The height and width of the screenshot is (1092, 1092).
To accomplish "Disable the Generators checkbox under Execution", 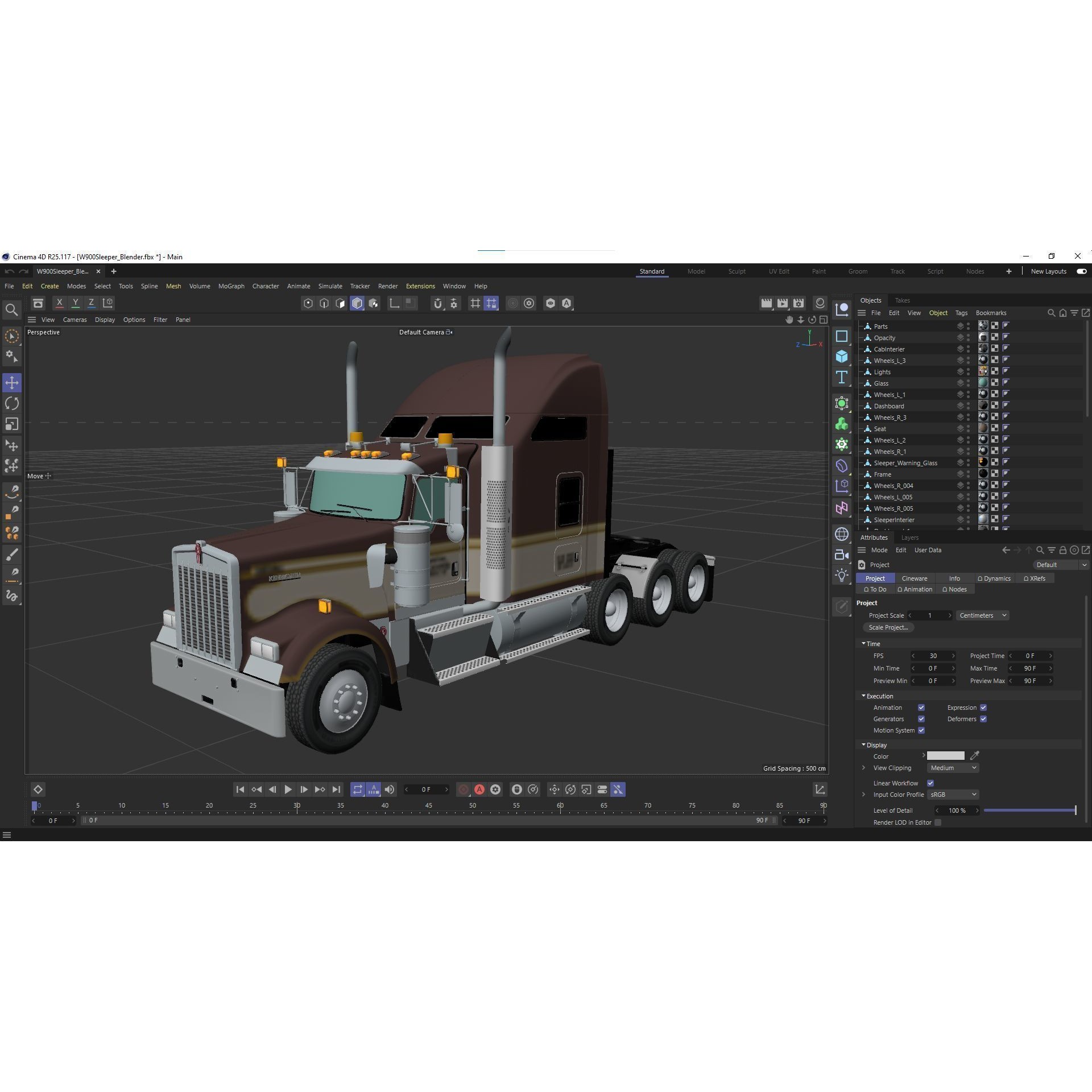I will (x=921, y=718).
